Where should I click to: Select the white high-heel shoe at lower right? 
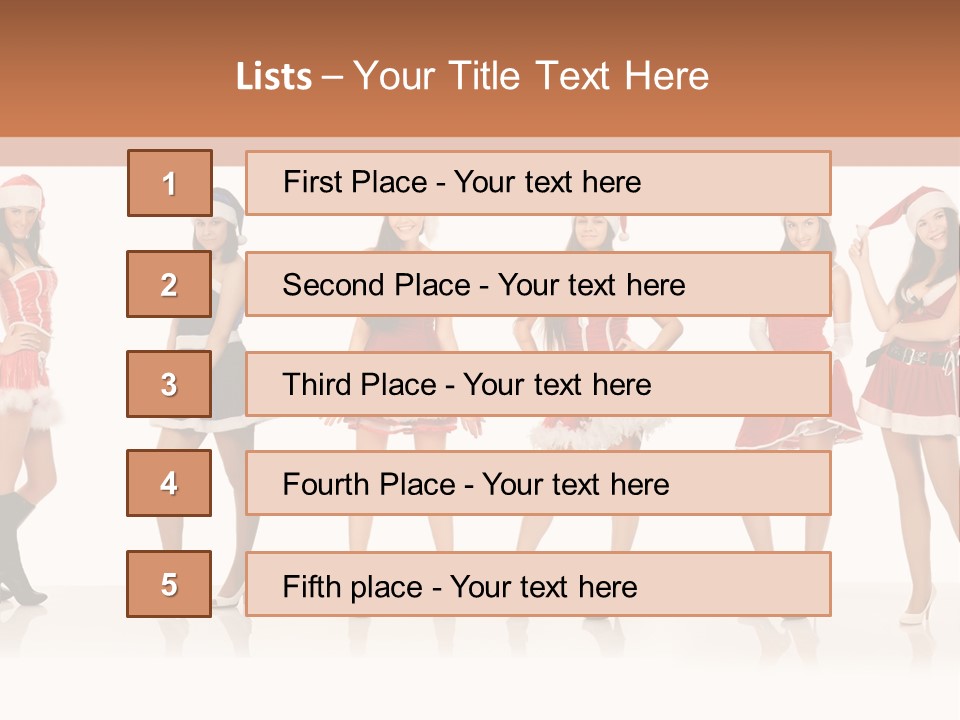click(918, 605)
